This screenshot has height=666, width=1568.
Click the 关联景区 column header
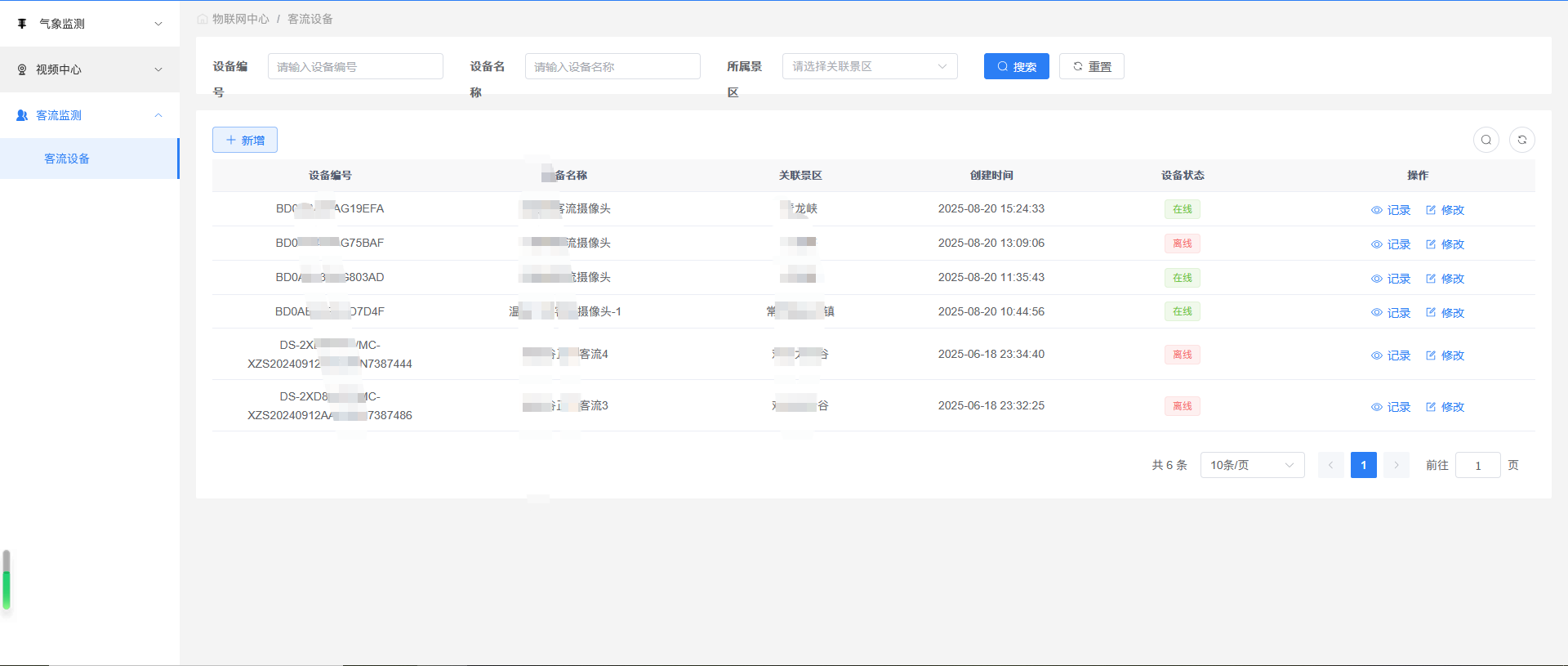(800, 176)
